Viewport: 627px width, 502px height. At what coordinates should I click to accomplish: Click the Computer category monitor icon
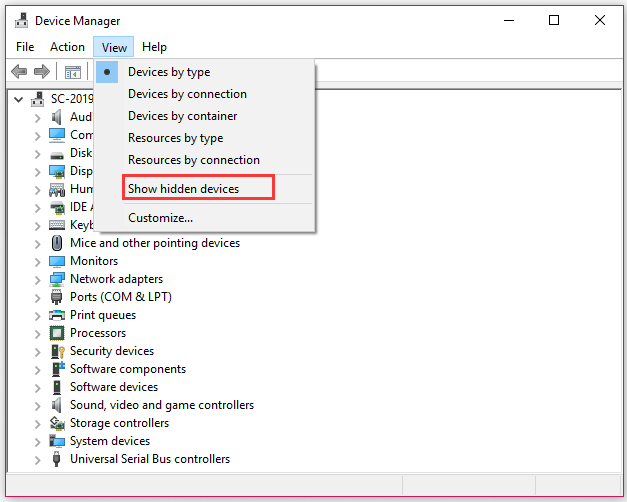click(x=57, y=135)
